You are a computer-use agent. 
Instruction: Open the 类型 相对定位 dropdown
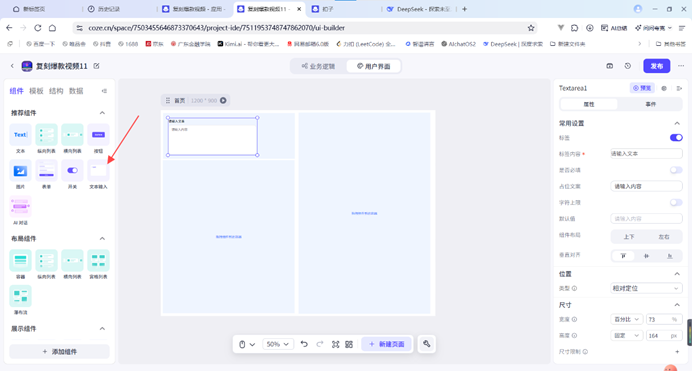[x=646, y=289]
